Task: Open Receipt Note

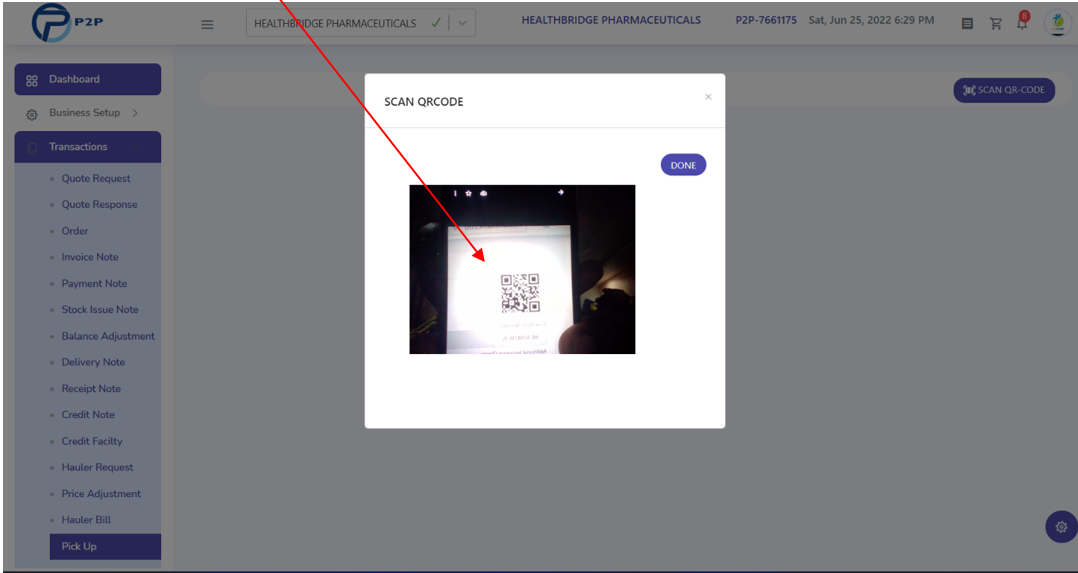Action: (x=91, y=389)
